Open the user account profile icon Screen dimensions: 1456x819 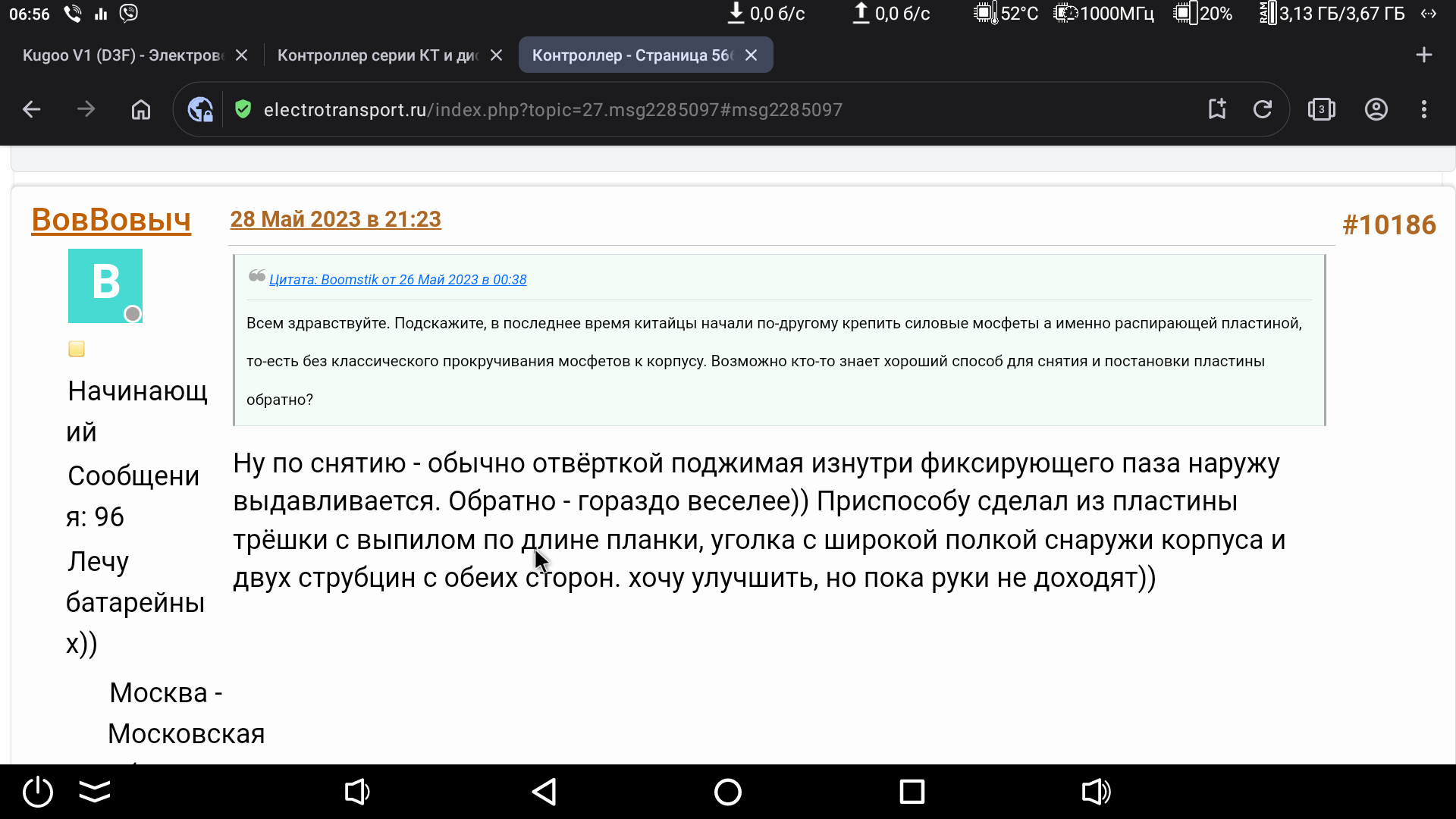click(1376, 109)
